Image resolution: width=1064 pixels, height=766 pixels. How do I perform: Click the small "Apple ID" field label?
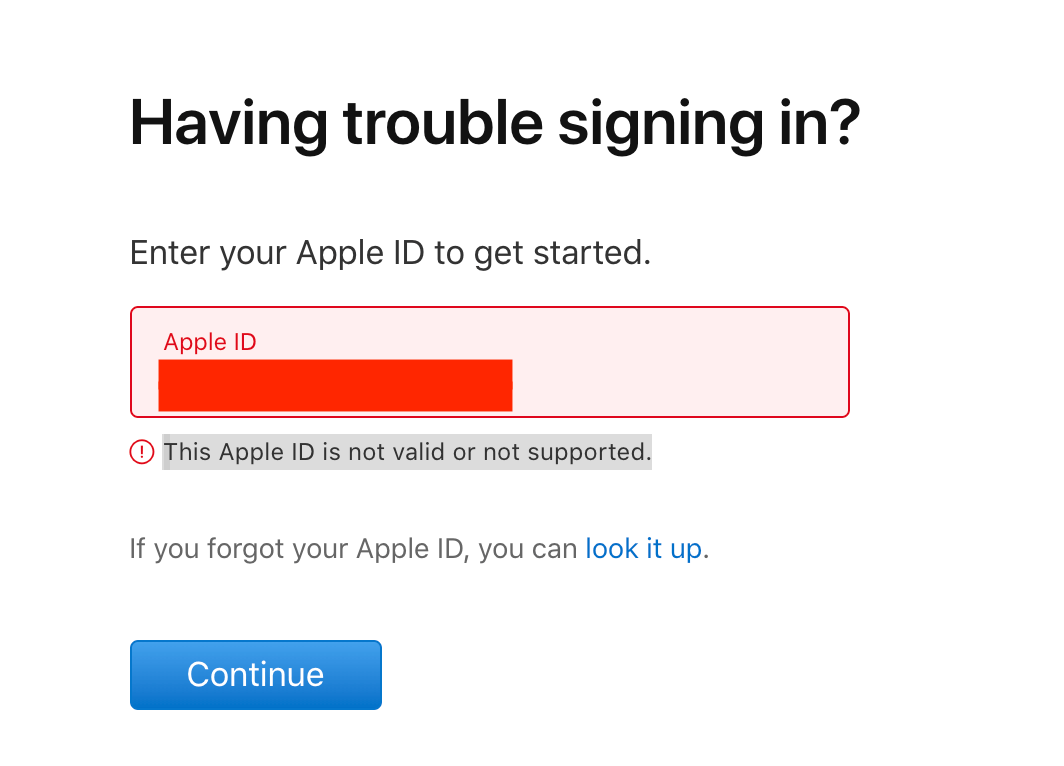click(x=210, y=342)
